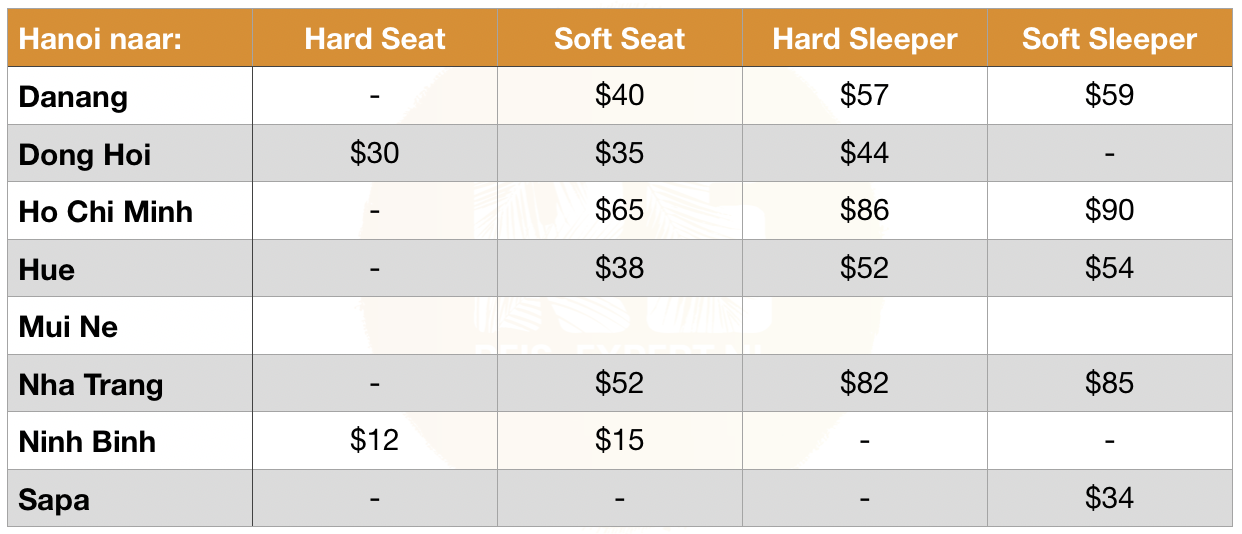Select the $34 Sapa soft sleeper price

[1110, 497]
